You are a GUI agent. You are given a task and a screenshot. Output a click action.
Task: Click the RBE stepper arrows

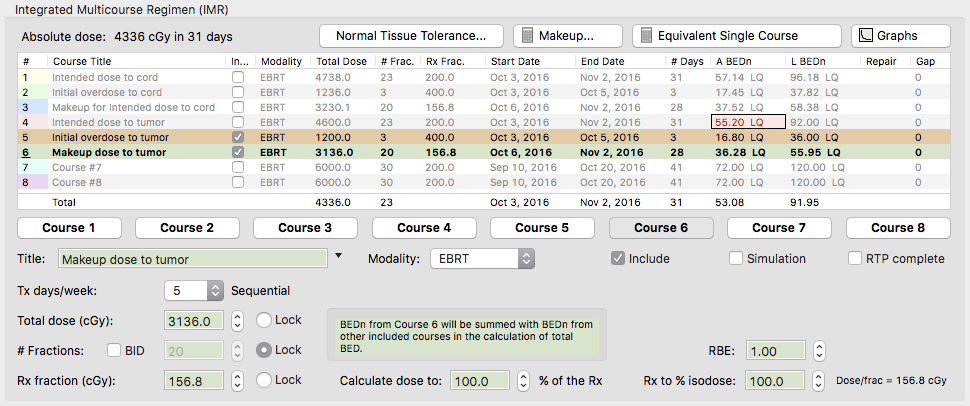[x=819, y=352]
